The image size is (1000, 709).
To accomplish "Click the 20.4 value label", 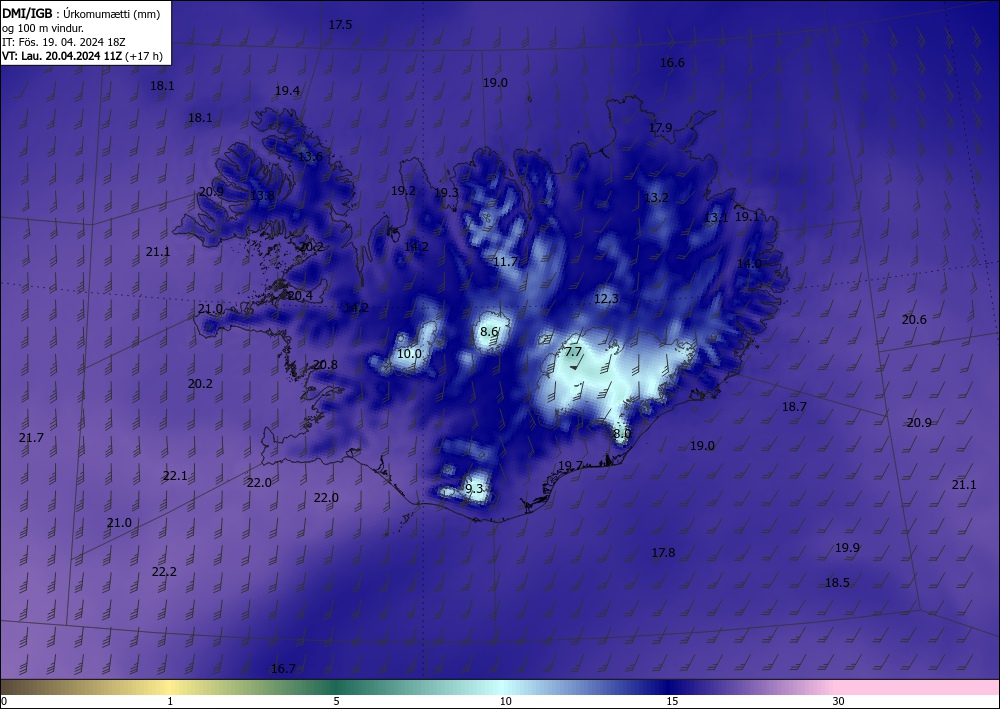I will coord(300,295).
